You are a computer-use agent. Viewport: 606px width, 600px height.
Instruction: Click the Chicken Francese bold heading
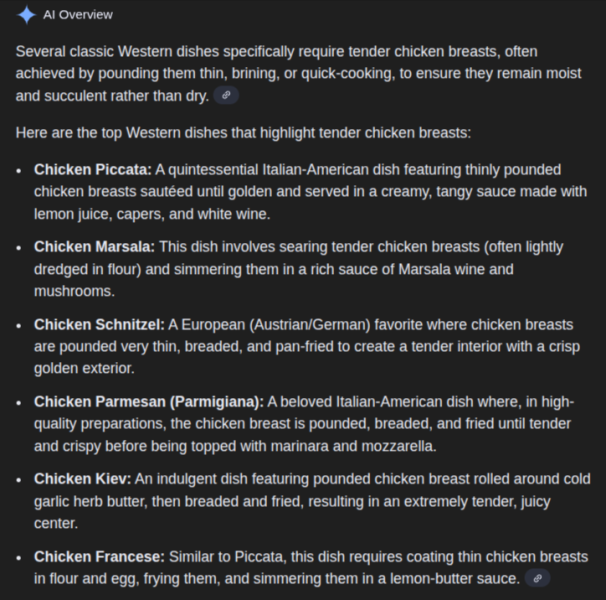click(x=99, y=556)
